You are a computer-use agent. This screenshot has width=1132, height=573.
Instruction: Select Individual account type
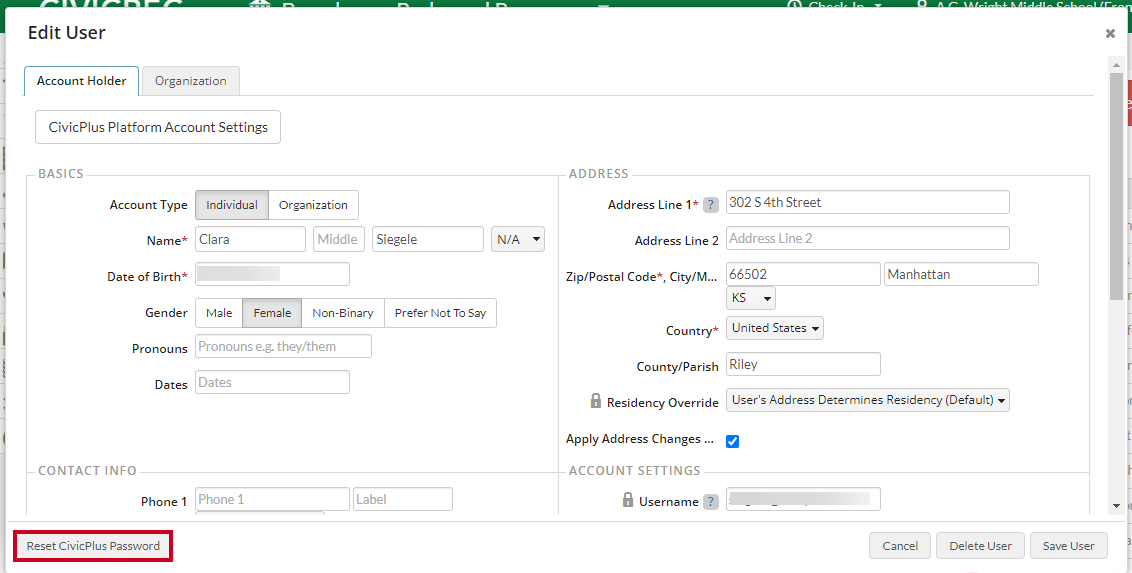click(232, 205)
